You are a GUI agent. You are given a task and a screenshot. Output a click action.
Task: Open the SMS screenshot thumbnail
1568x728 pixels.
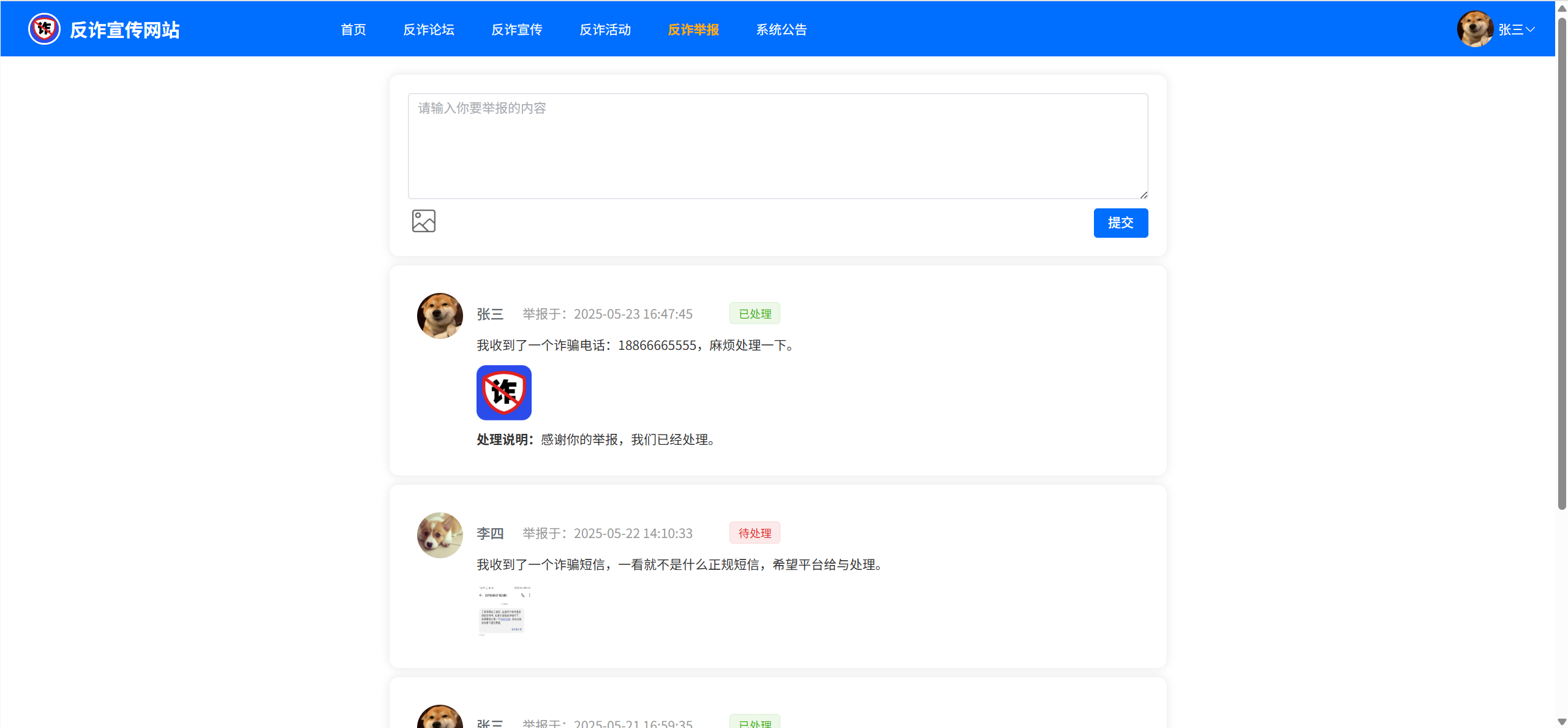tap(503, 611)
